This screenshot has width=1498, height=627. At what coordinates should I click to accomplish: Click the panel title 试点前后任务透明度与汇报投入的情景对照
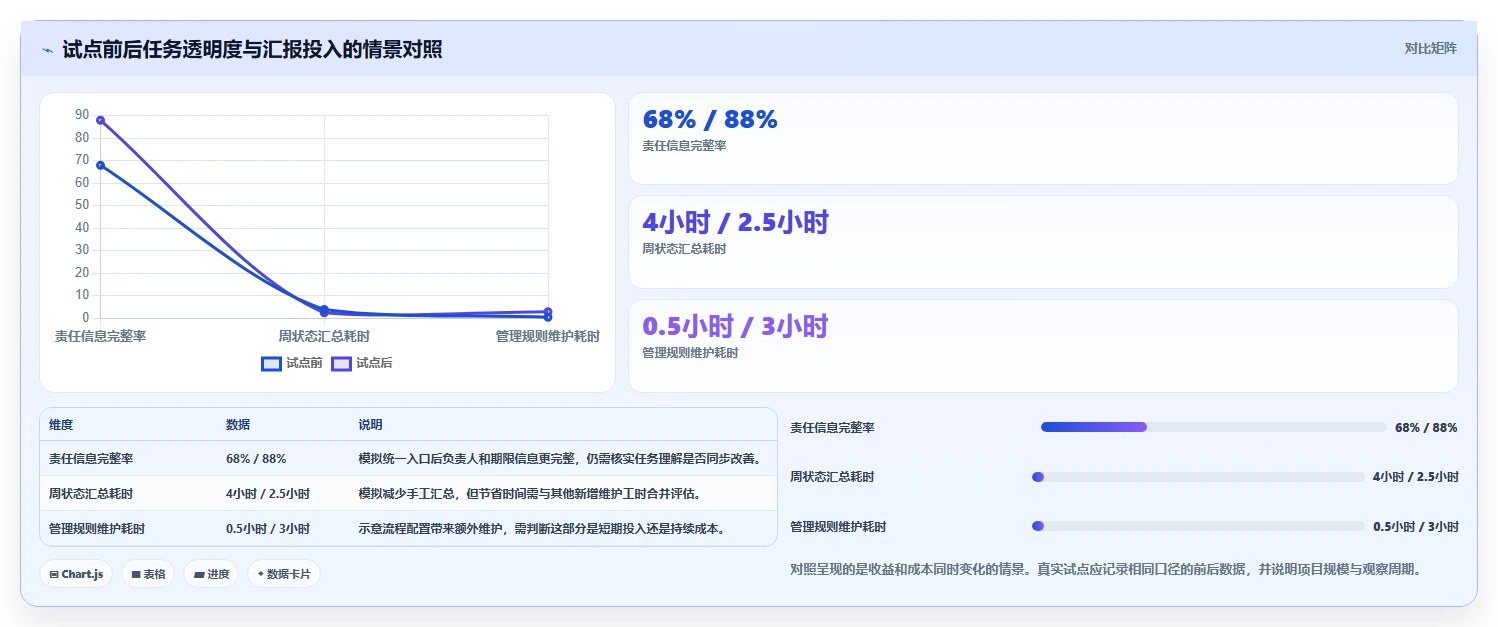pos(252,49)
